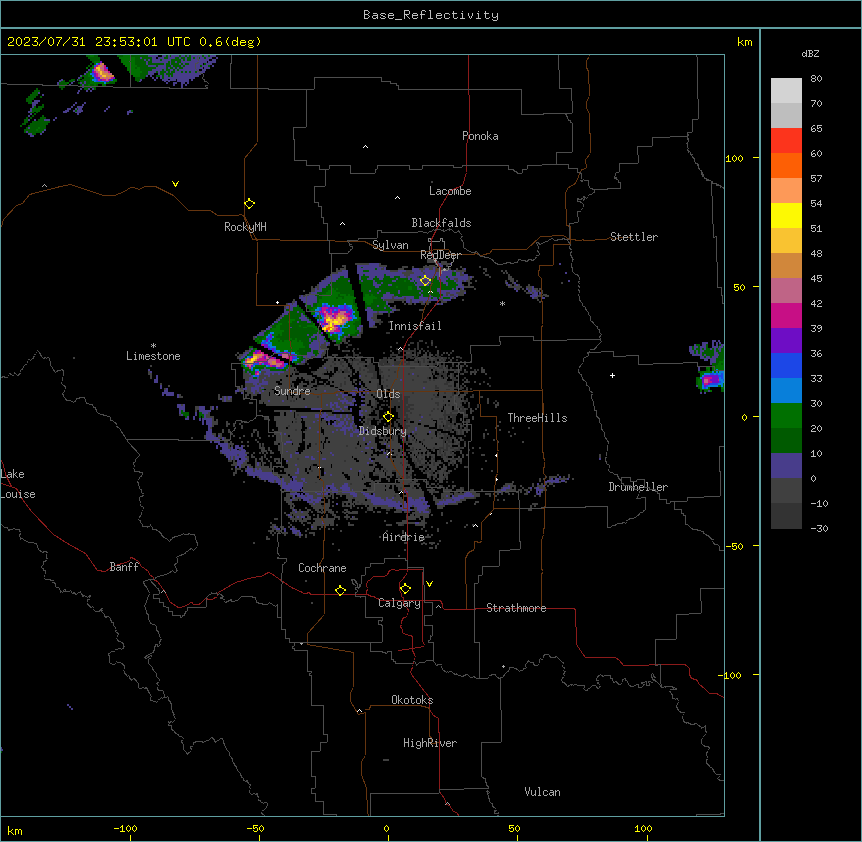862x842 pixels.
Task: Click the asterisk marker above Limestone
Action: pos(153,346)
